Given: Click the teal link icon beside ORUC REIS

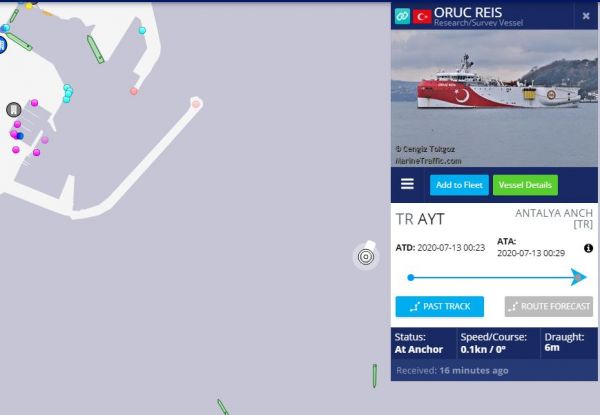Looking at the screenshot, I should [x=402, y=16].
